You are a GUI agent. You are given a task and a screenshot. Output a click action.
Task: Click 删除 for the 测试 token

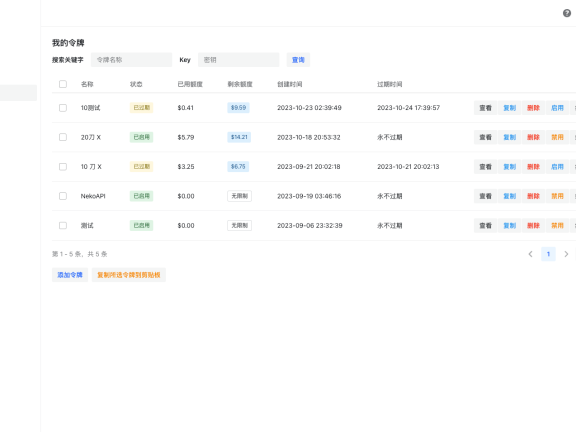click(x=533, y=225)
